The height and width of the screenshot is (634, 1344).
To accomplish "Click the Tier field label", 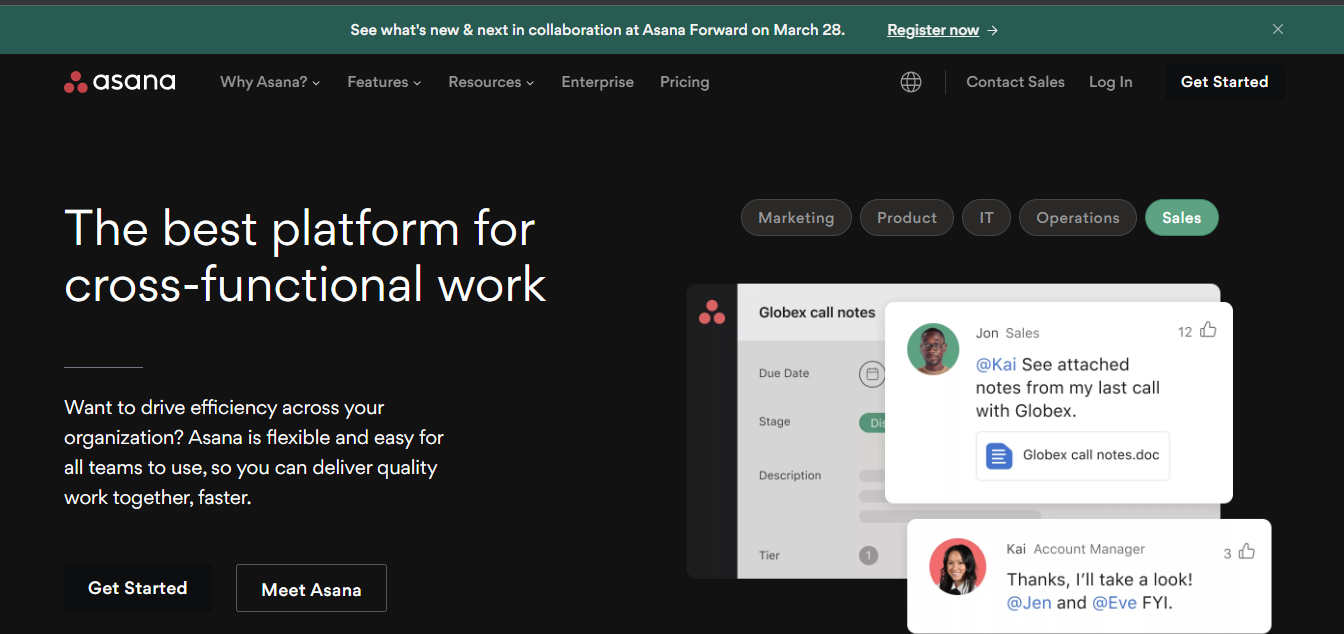I will [769, 555].
